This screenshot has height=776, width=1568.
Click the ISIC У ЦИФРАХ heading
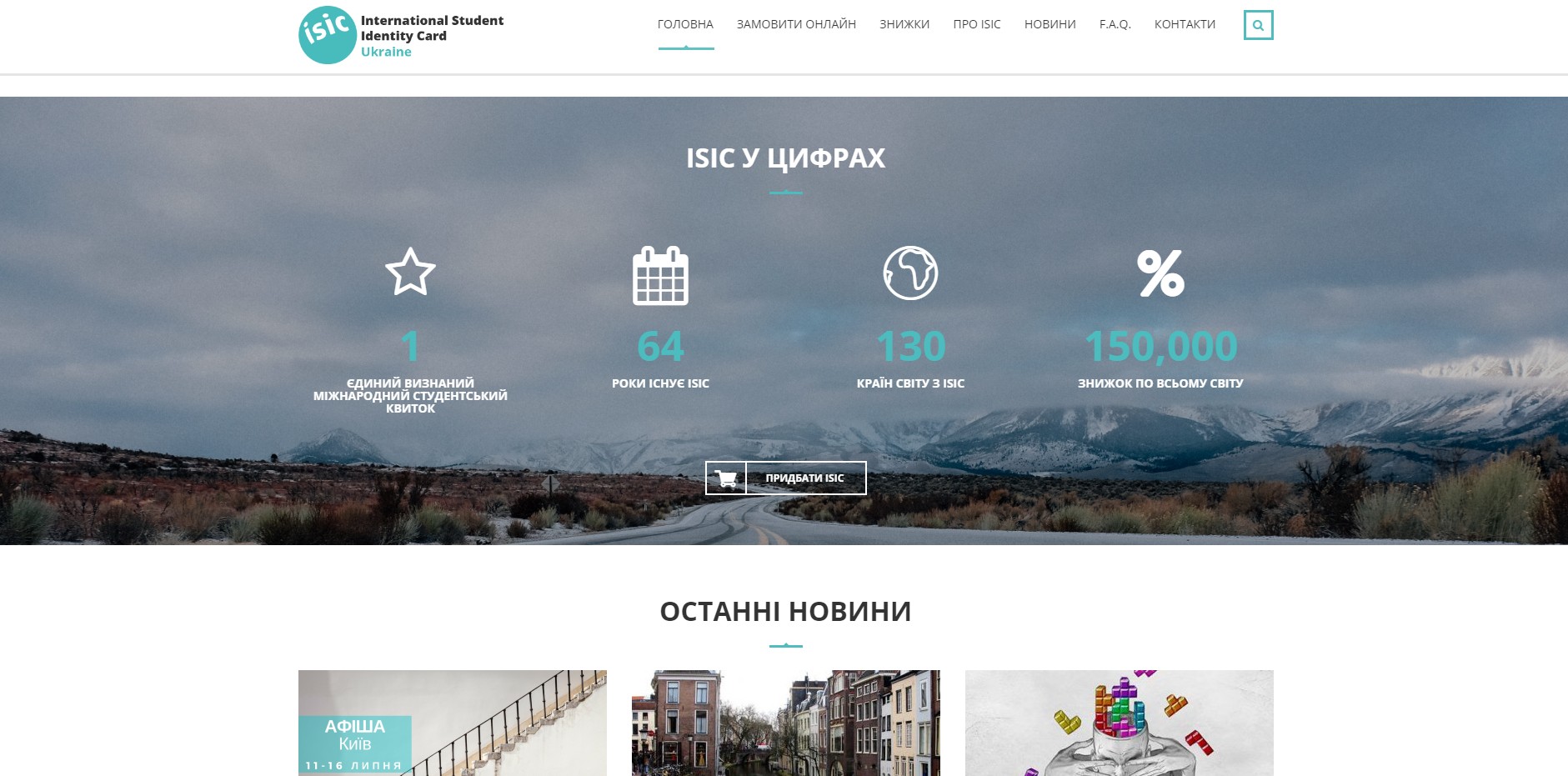point(785,158)
